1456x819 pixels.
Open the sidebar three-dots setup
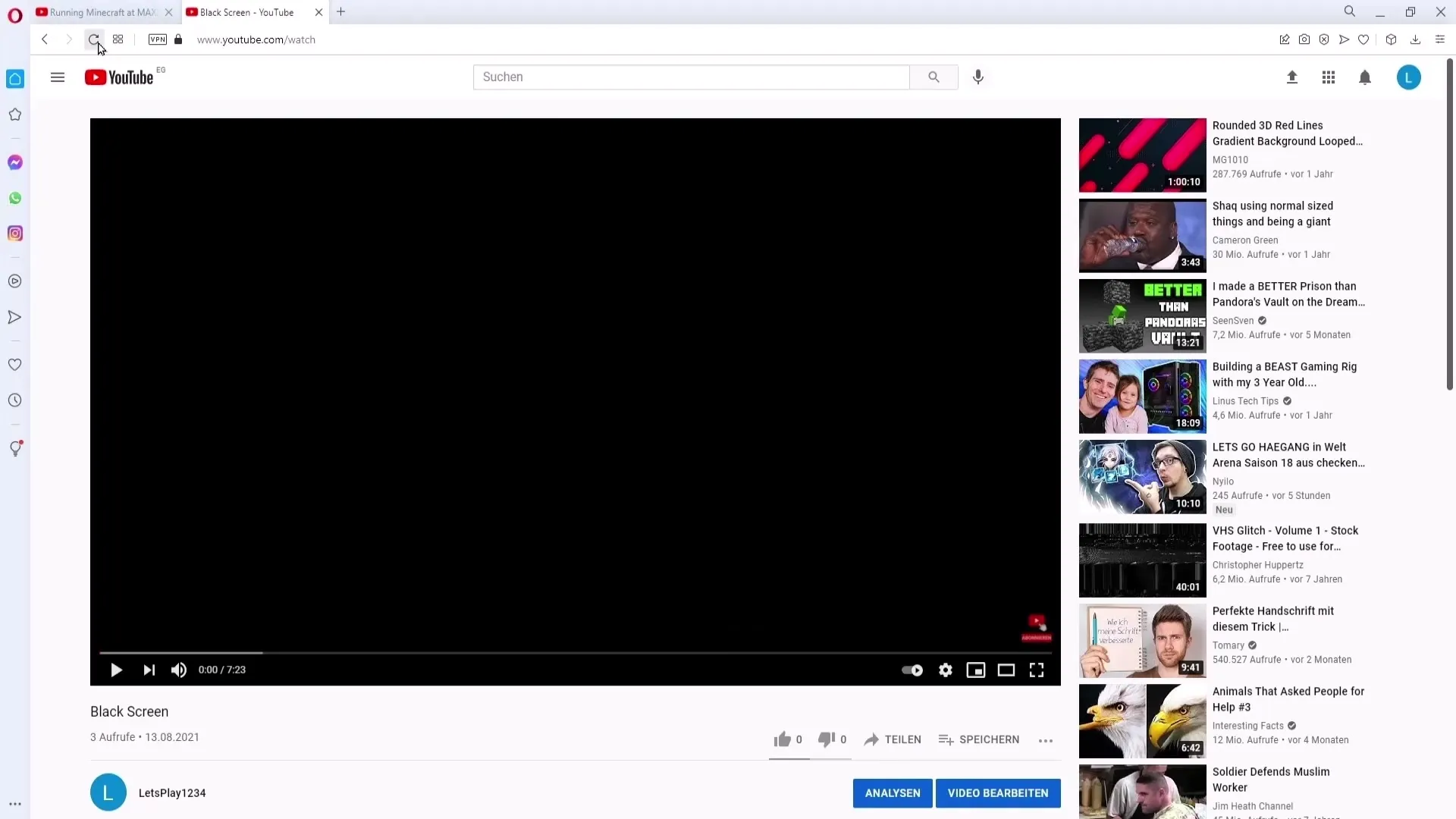[15, 804]
